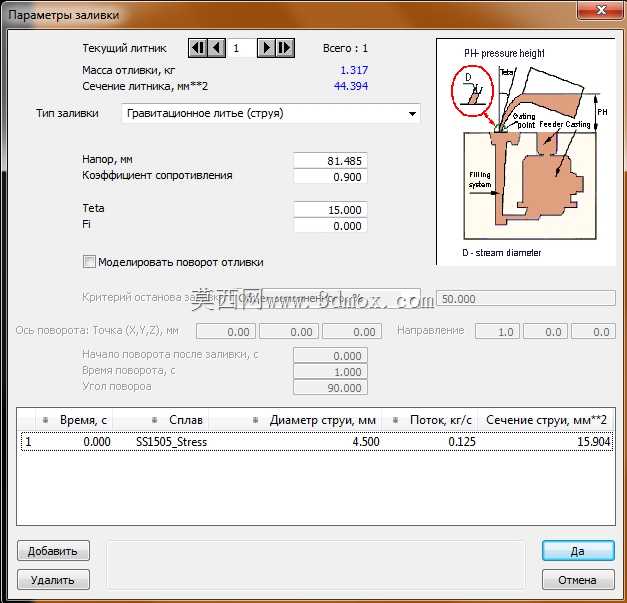Click the disabled 50.000 criterion field
This screenshot has height=603, width=627.
coord(525,298)
